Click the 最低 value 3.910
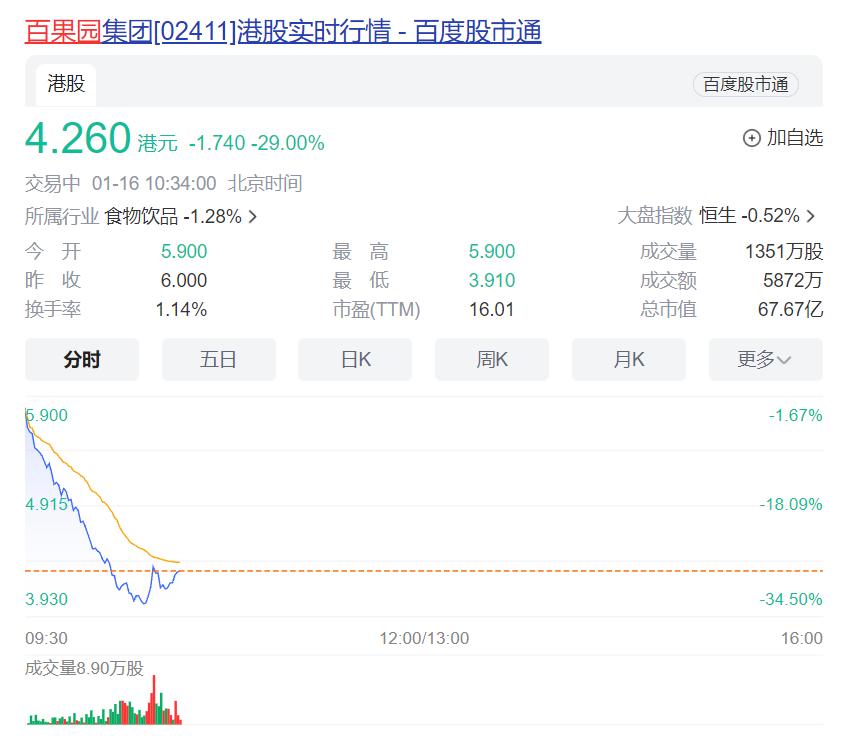 (491, 281)
